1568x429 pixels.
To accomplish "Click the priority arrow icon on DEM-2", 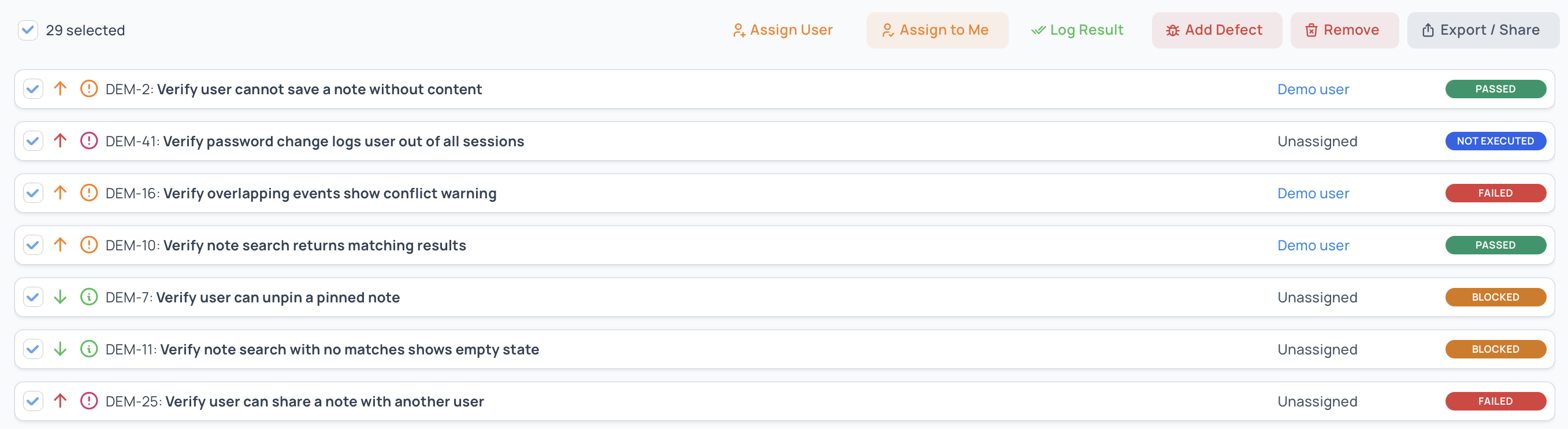I will (x=60, y=89).
